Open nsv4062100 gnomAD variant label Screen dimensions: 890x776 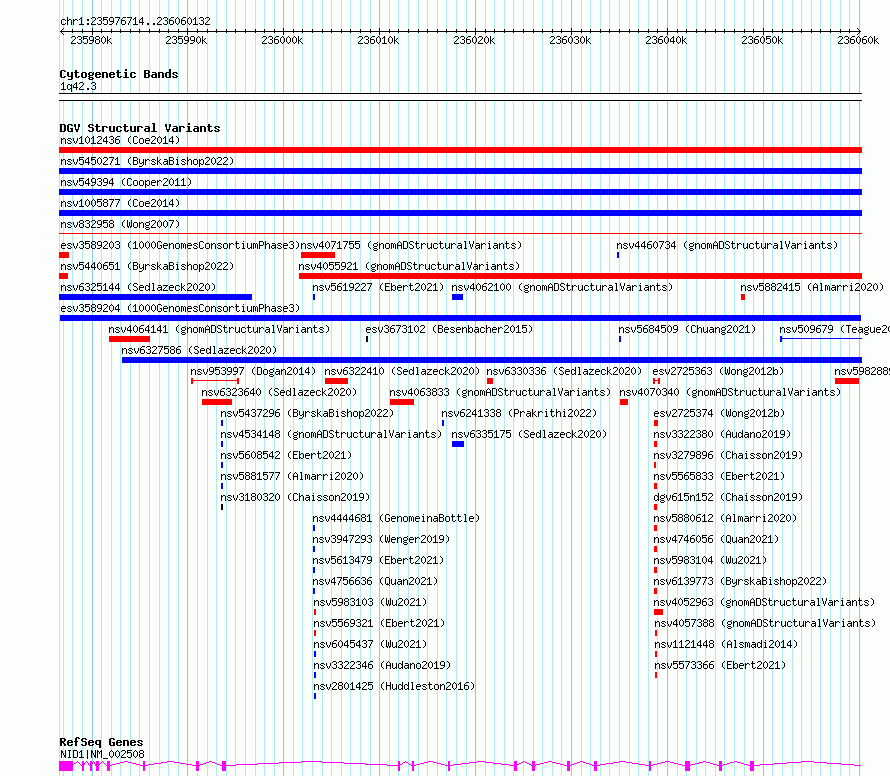click(562, 287)
